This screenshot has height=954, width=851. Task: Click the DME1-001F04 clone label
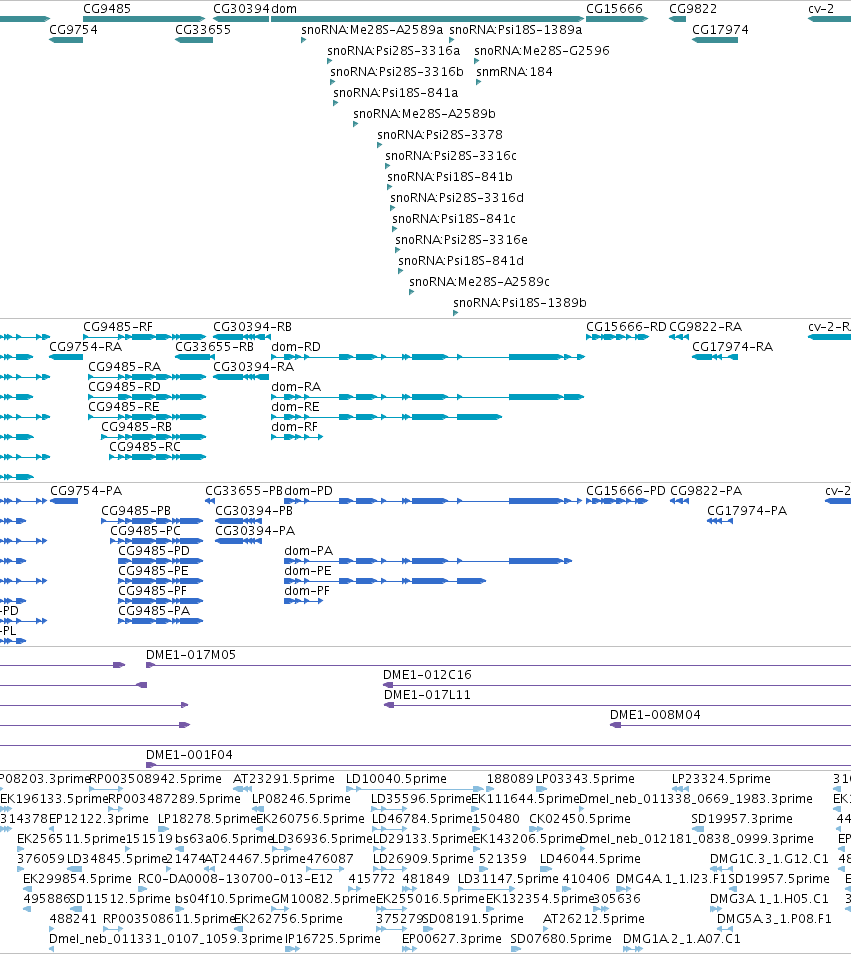tap(189, 754)
